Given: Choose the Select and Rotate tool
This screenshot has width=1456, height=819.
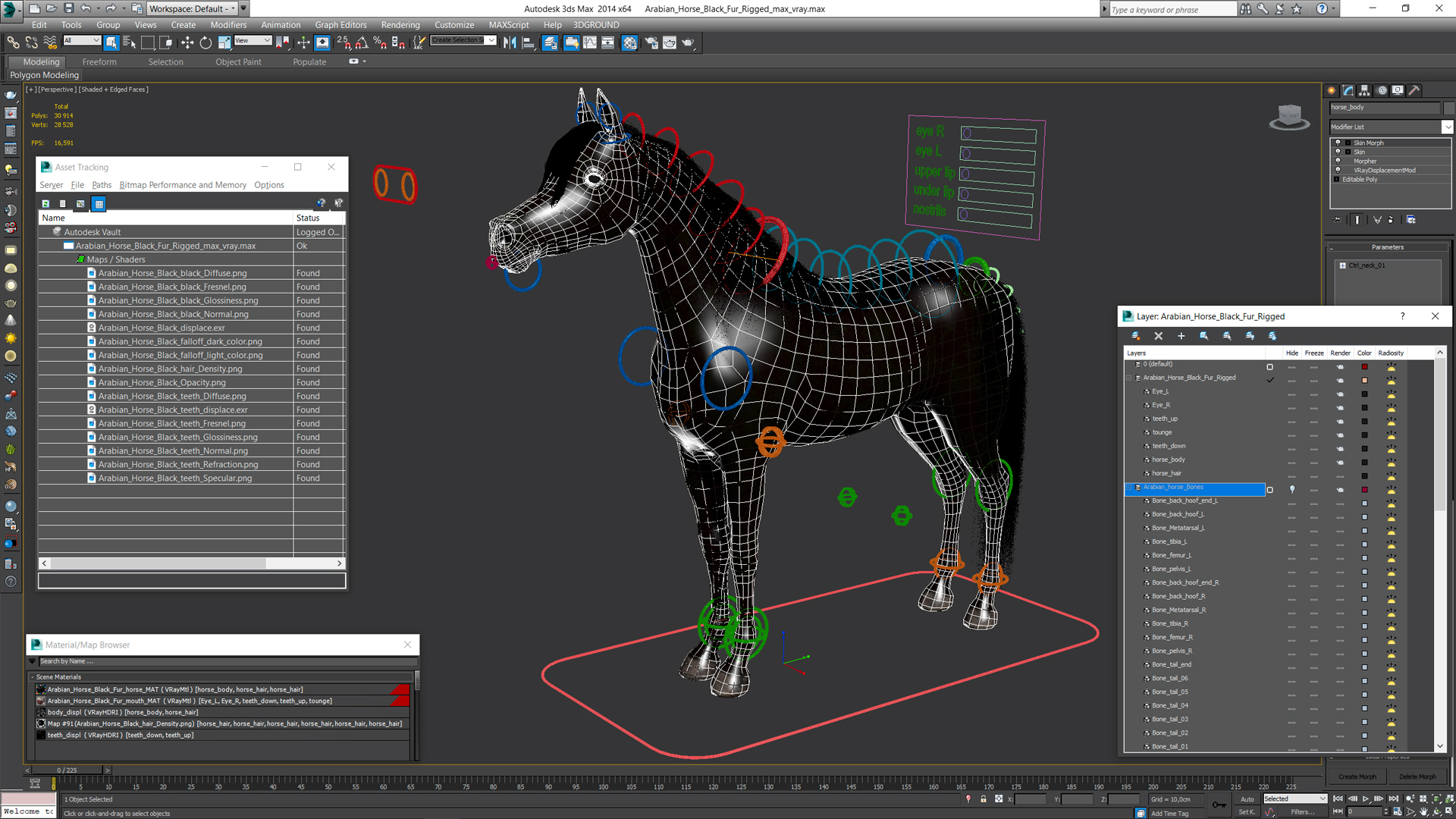Looking at the screenshot, I should [x=206, y=42].
